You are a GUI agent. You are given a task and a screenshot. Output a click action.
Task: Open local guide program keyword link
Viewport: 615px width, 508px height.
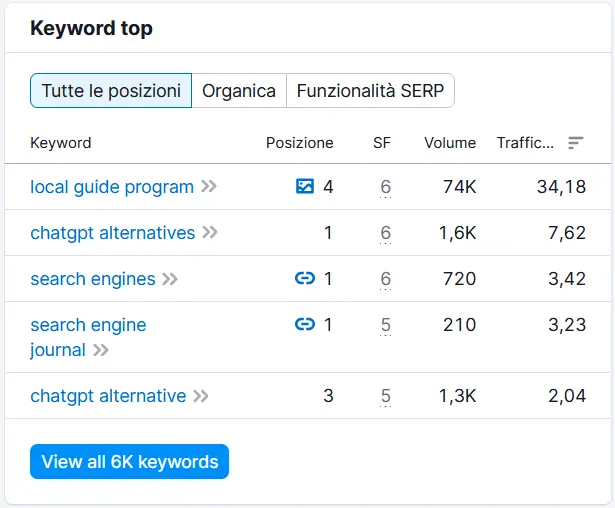pos(112,186)
